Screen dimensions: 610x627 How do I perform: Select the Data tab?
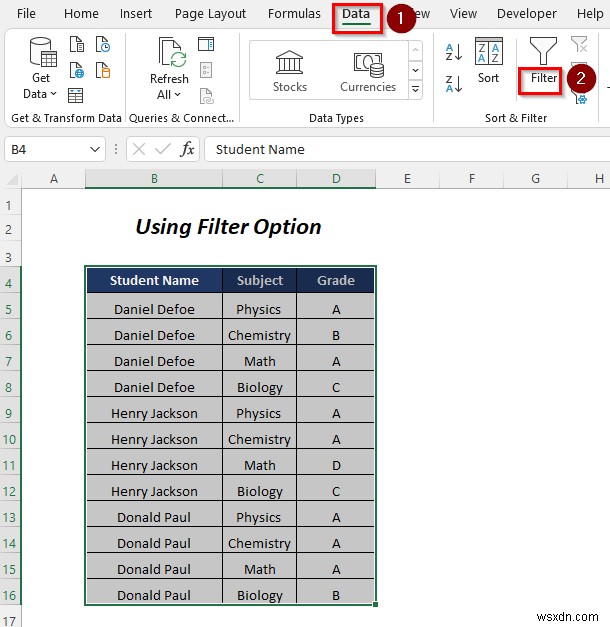coord(356,14)
